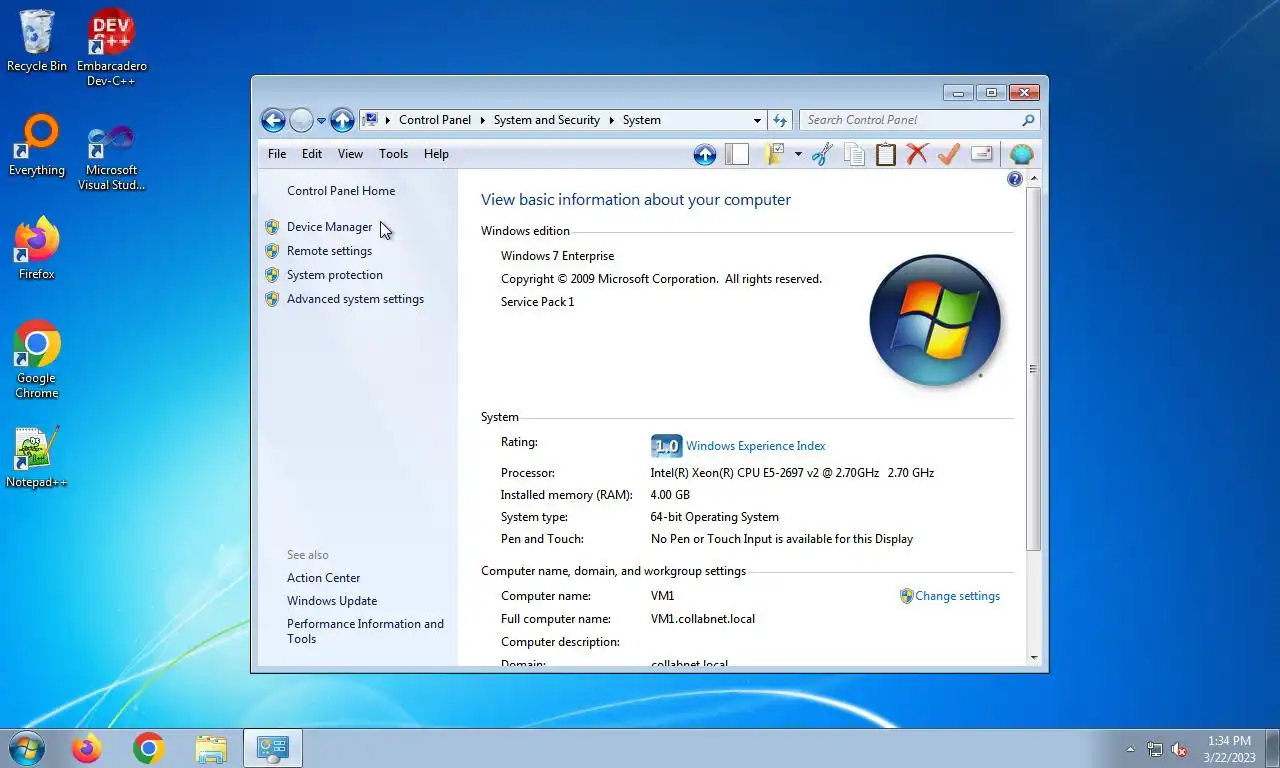Screen dimensions: 1280x768
Task: Open Device Manager from sidebar
Action: (x=329, y=227)
